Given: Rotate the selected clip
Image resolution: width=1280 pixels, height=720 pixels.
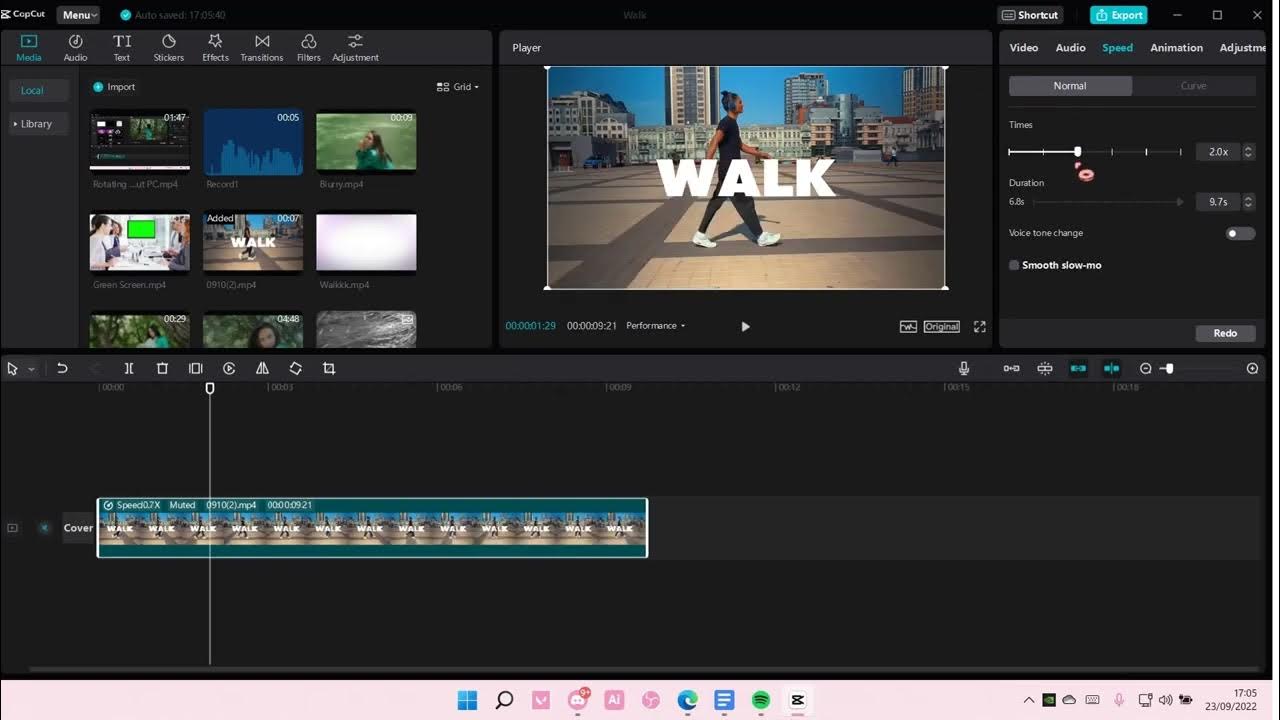Looking at the screenshot, I should pyautogui.click(x=295, y=369).
